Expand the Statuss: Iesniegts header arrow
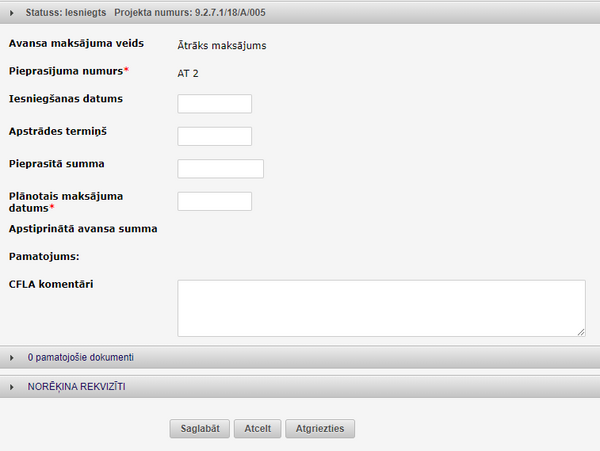Image resolution: width=600 pixels, height=451 pixels. 11,13
